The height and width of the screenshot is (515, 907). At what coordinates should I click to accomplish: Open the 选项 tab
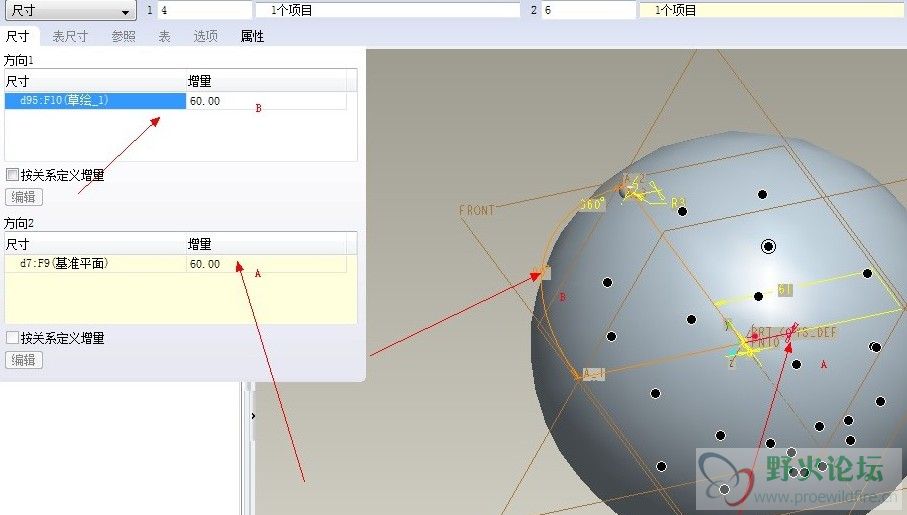pyautogui.click(x=205, y=36)
